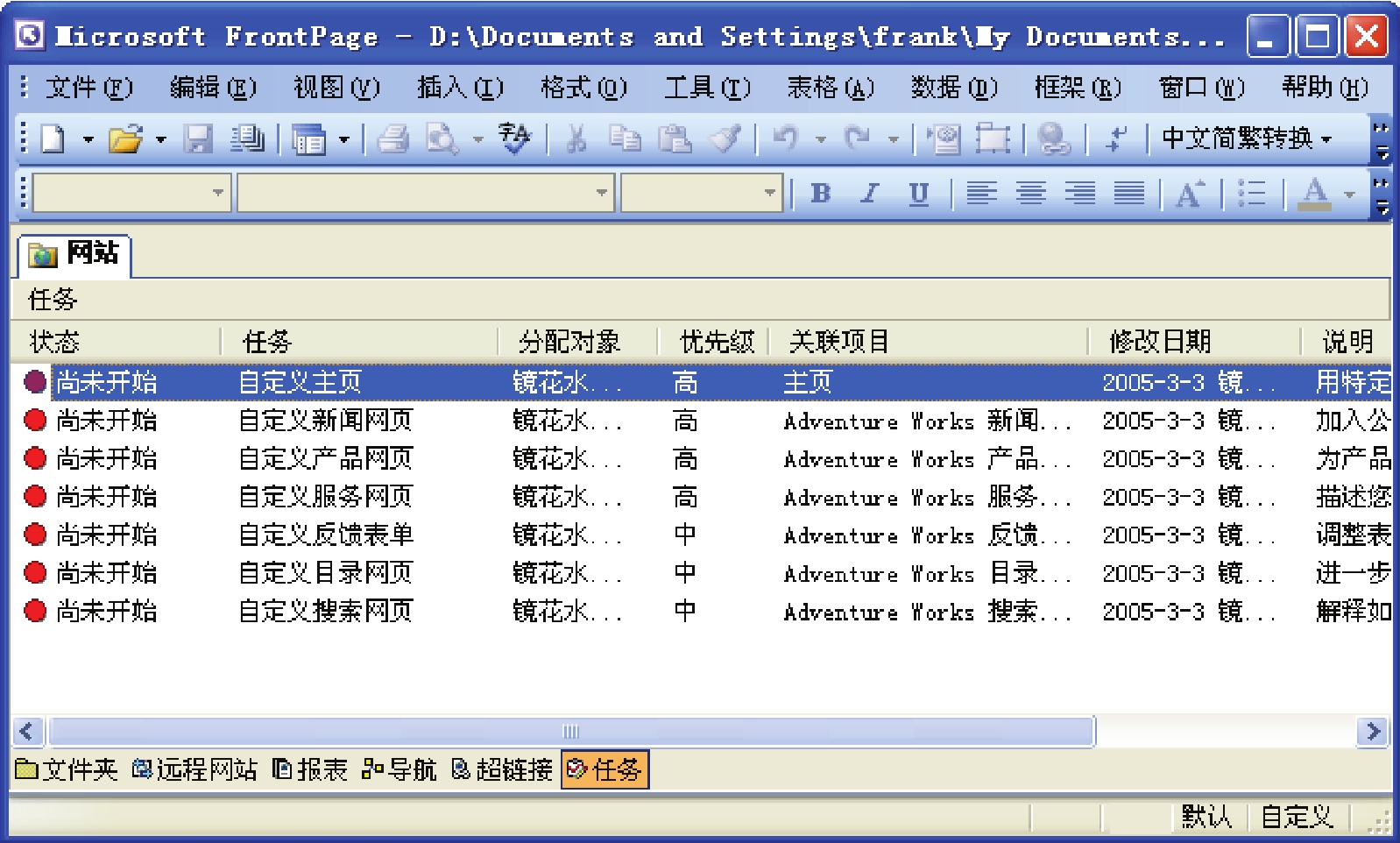
Task: Open the Style combo box
Action: 131,193
